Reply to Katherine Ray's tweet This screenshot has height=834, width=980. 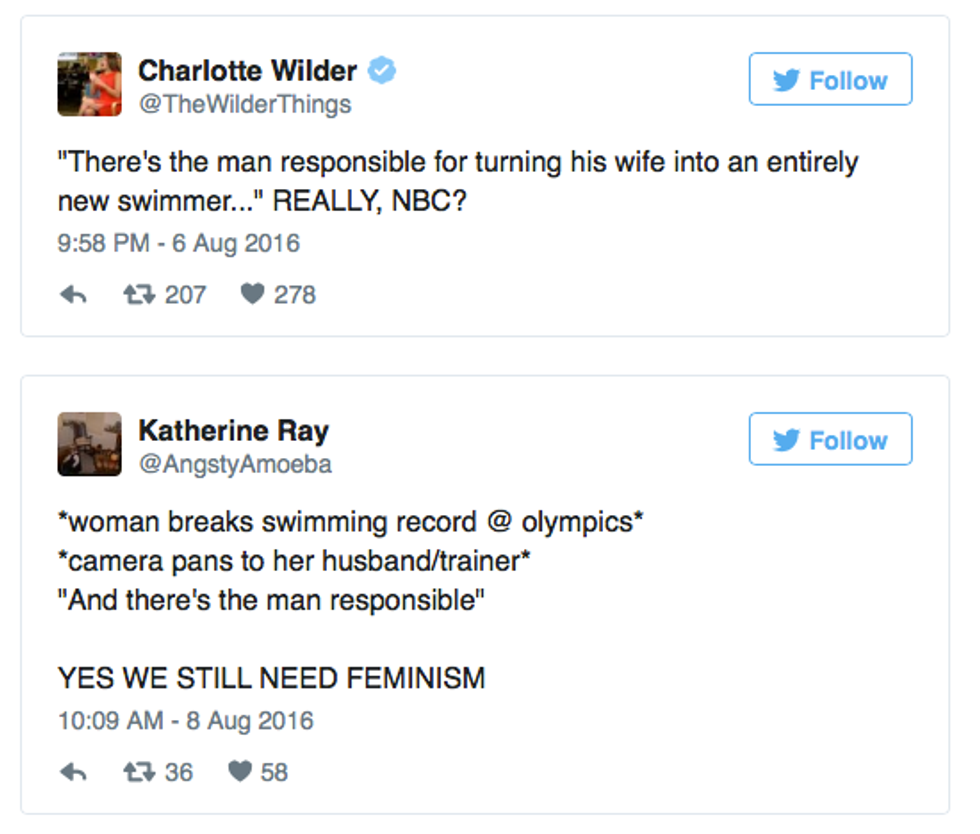point(73,772)
